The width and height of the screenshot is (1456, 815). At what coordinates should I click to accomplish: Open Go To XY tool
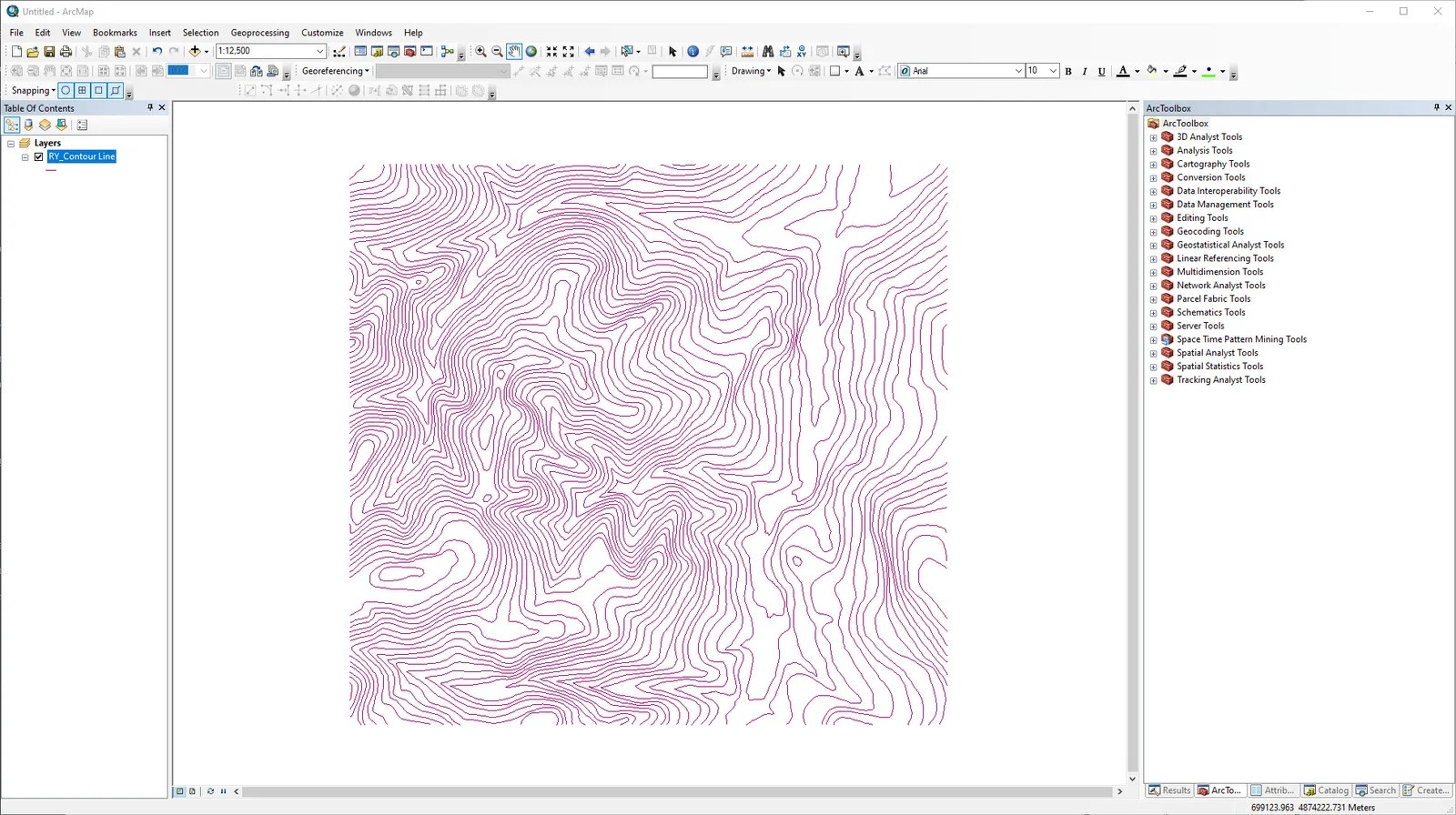tap(802, 52)
